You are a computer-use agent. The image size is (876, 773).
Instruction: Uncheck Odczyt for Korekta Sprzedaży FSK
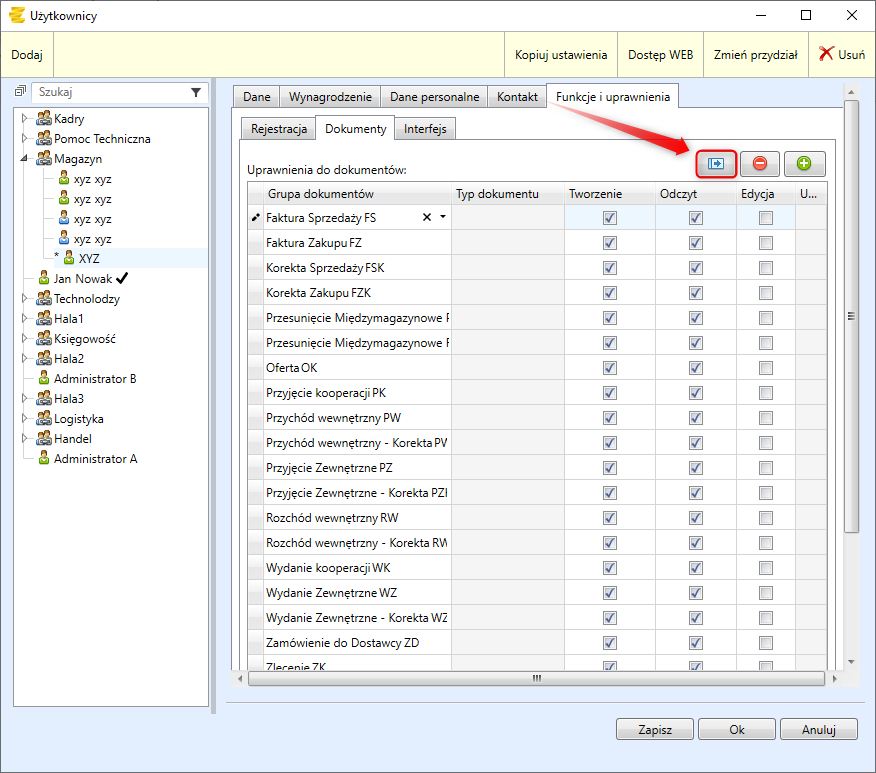pos(696,268)
